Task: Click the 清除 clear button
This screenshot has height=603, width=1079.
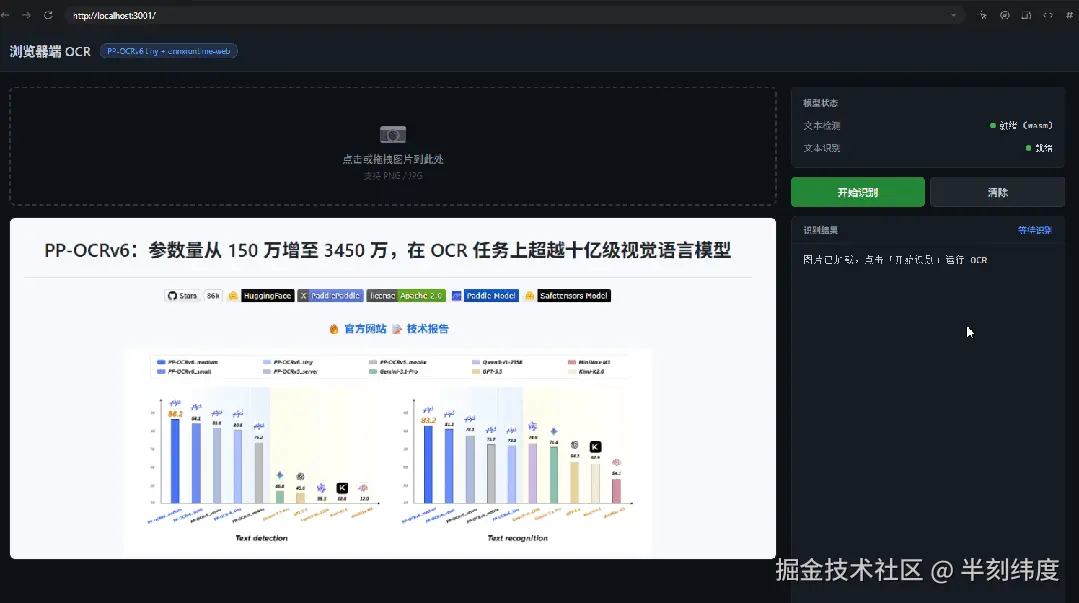Action: click(x=997, y=192)
